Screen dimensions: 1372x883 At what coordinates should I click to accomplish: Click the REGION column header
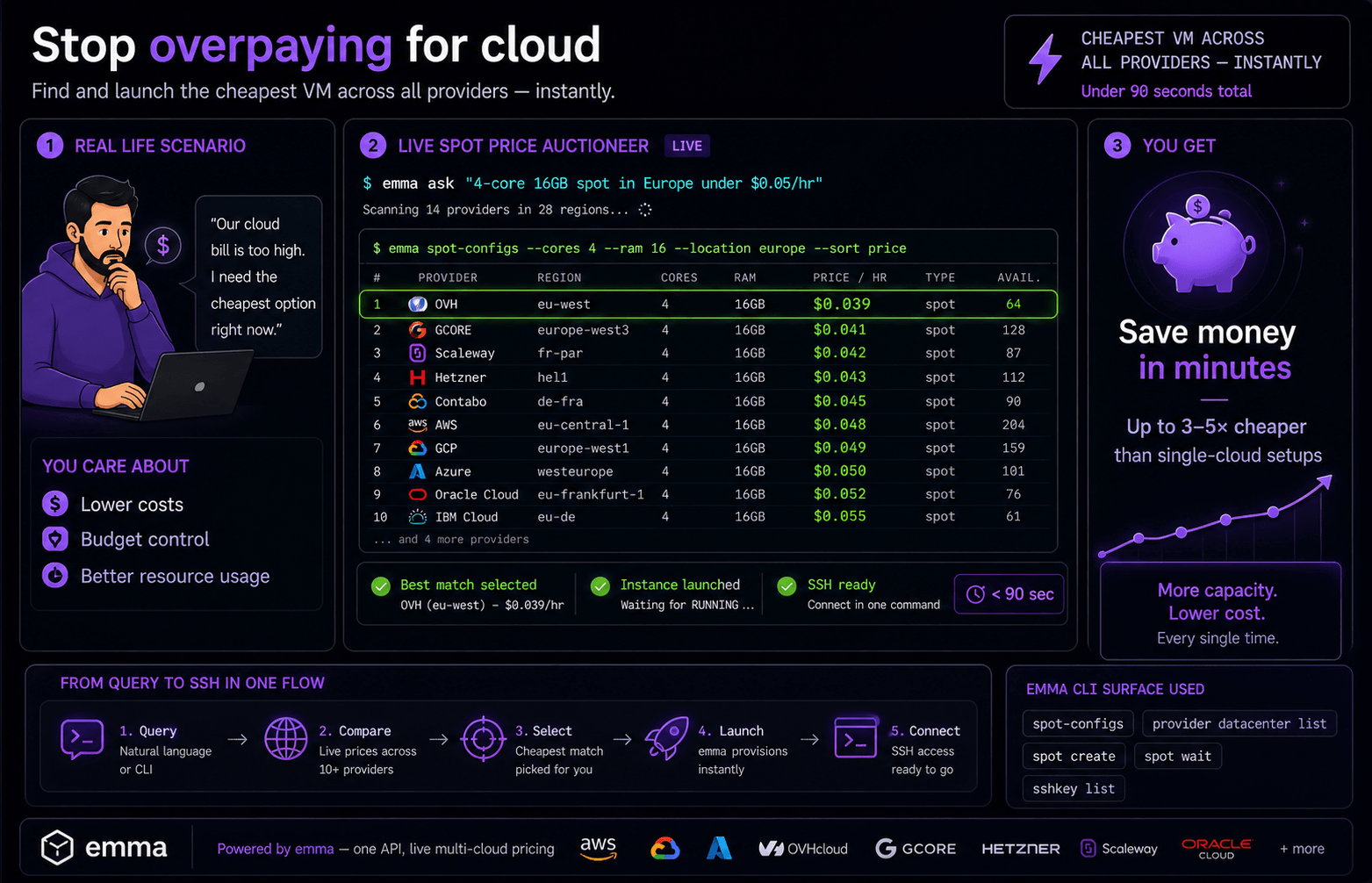[x=559, y=277]
